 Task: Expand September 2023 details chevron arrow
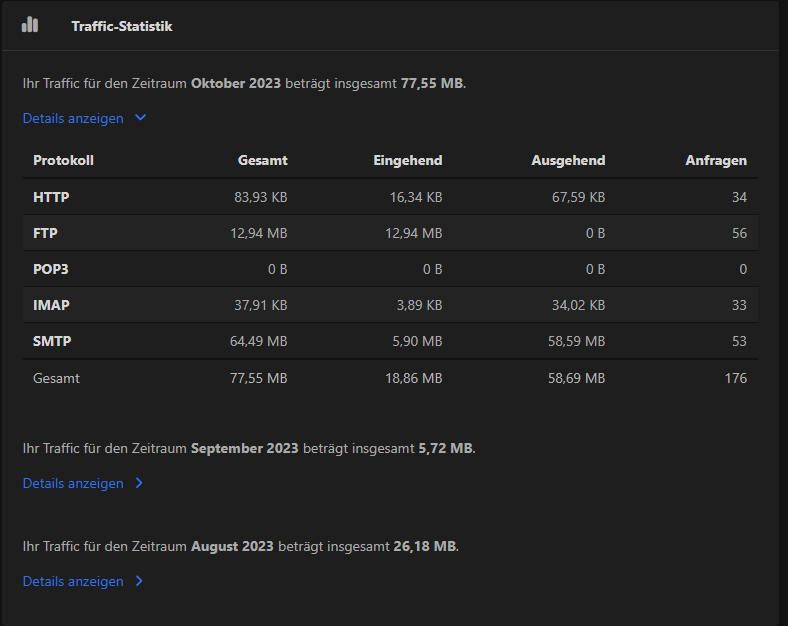pyautogui.click(x=139, y=483)
